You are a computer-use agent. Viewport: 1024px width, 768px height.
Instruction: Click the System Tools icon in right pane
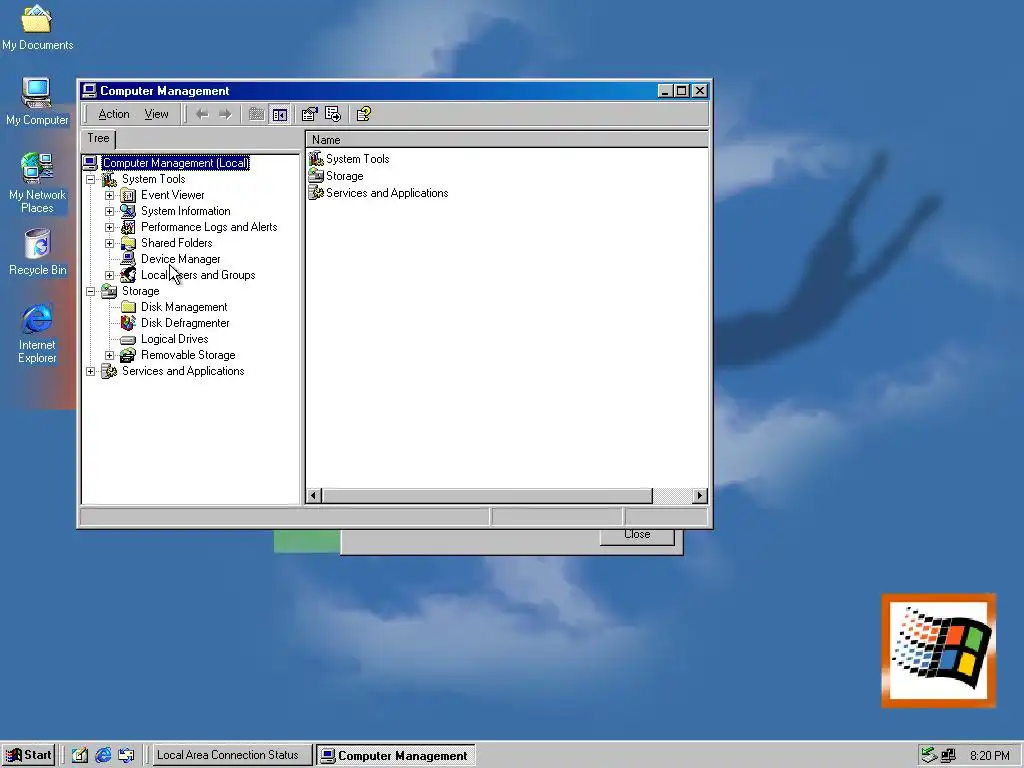(x=316, y=159)
